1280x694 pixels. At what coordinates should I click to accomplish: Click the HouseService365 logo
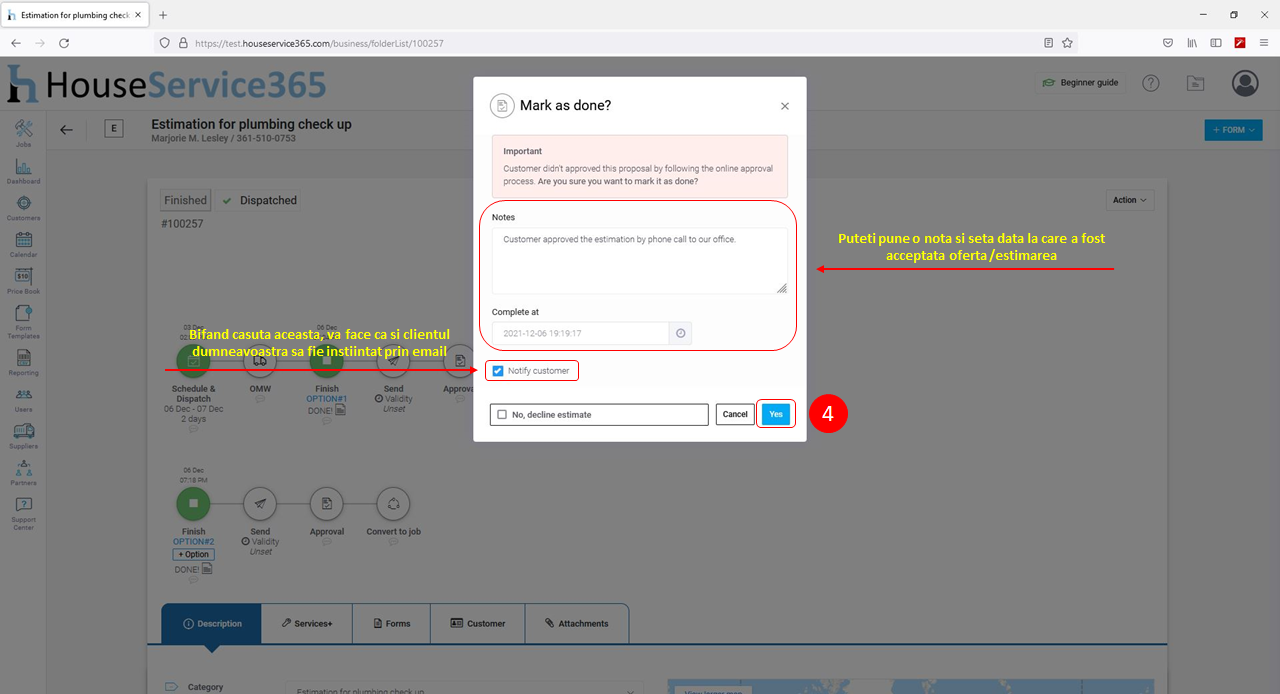click(167, 85)
